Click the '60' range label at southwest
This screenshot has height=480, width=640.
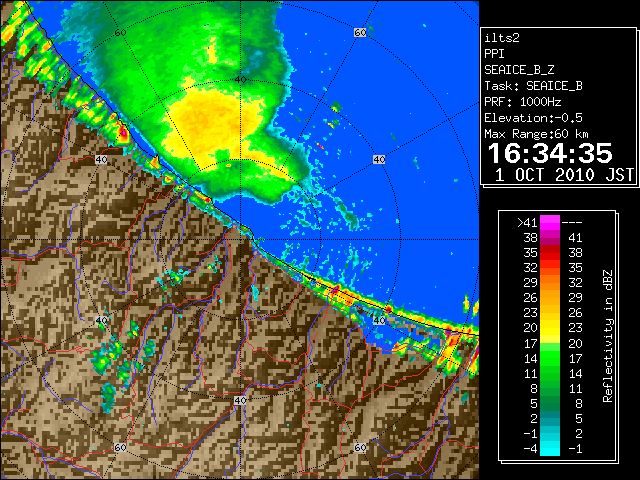120,448
